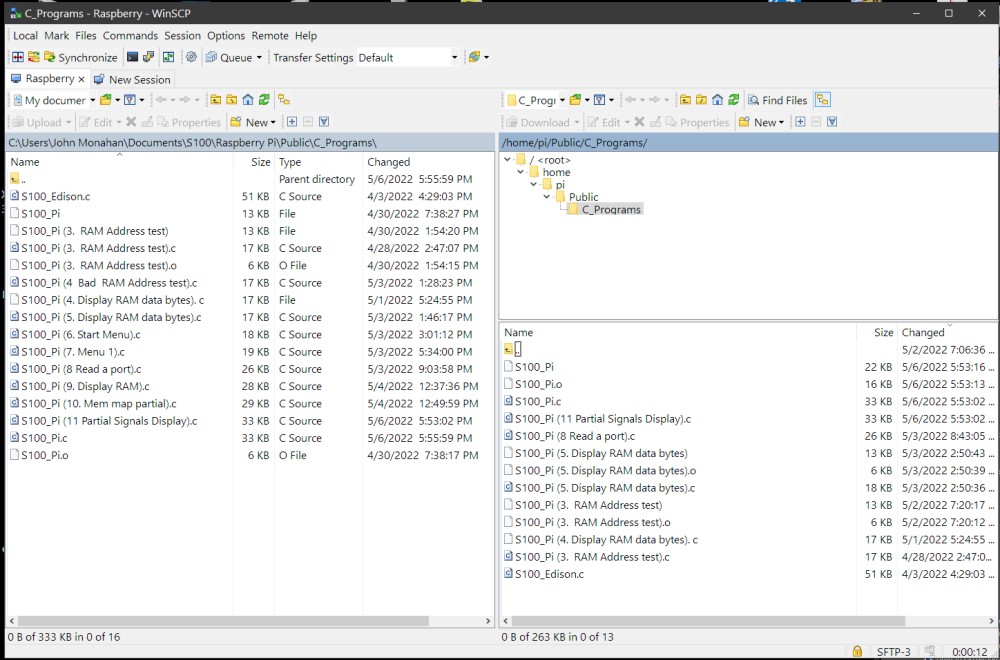Image resolution: width=1000 pixels, height=660 pixels.
Task: Sort local files by Type column
Action: point(318,162)
